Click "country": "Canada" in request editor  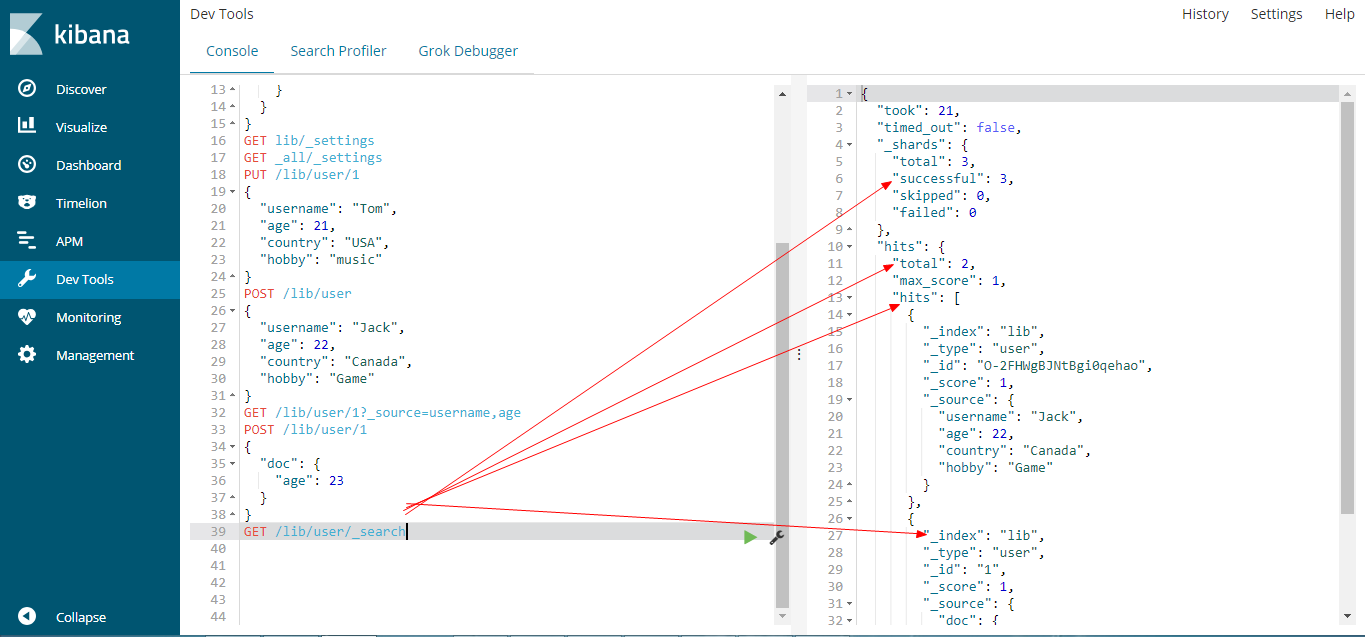pos(336,361)
